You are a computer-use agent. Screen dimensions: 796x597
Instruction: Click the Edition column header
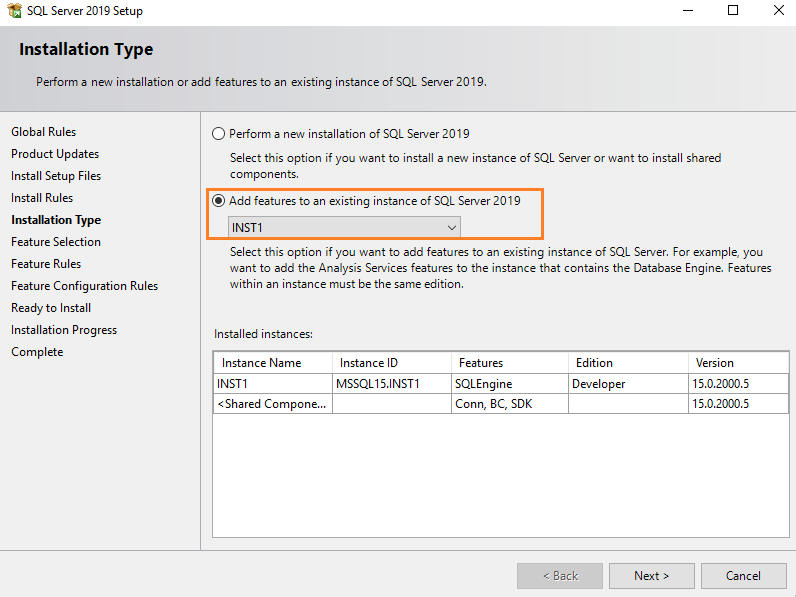(x=594, y=363)
